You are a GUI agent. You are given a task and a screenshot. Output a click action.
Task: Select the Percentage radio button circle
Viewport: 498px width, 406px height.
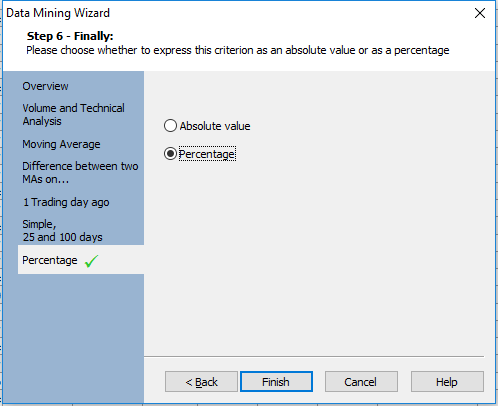[x=170, y=154]
